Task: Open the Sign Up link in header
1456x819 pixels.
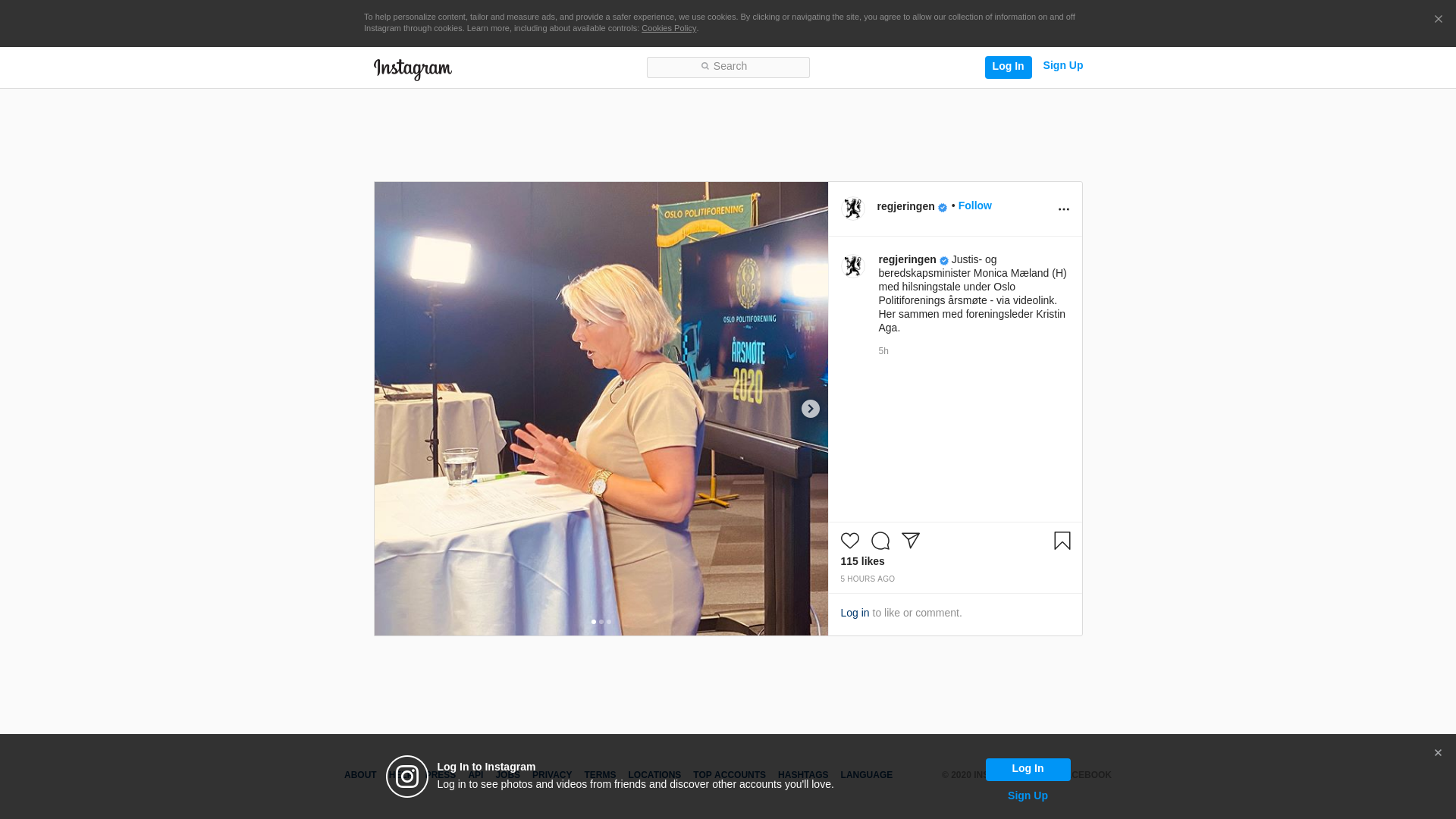Action: [1062, 65]
